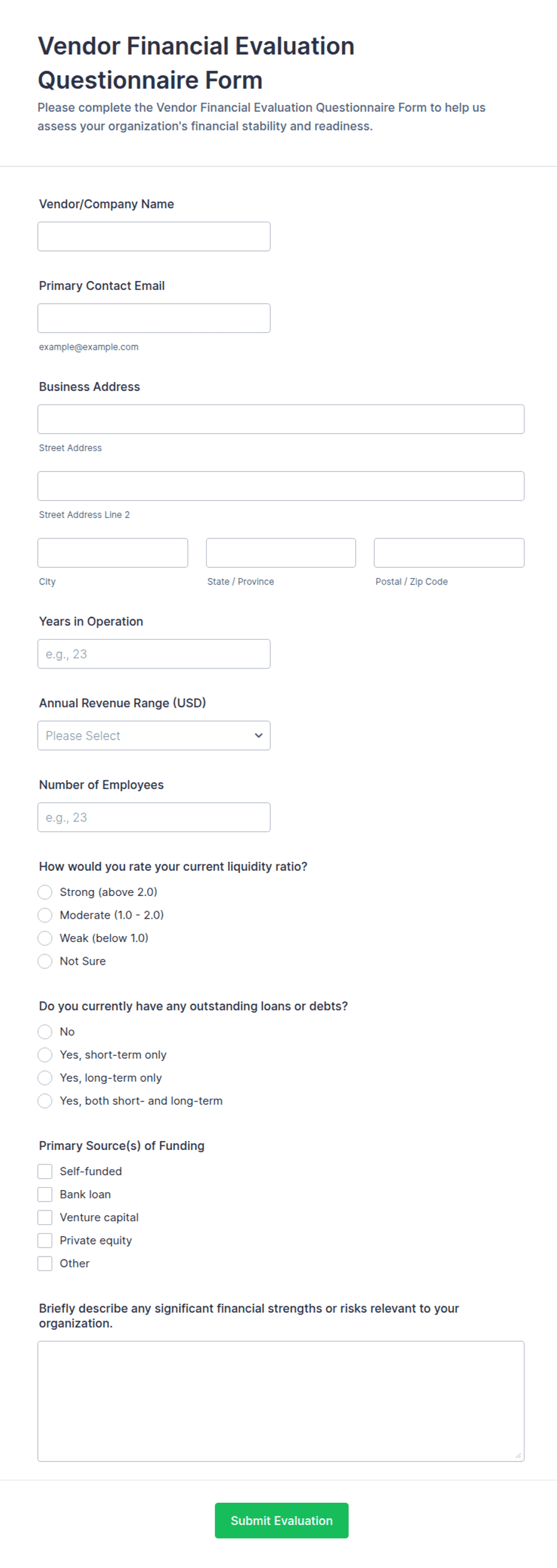Click the City input box
This screenshot has height=1568, width=557.
113,553
